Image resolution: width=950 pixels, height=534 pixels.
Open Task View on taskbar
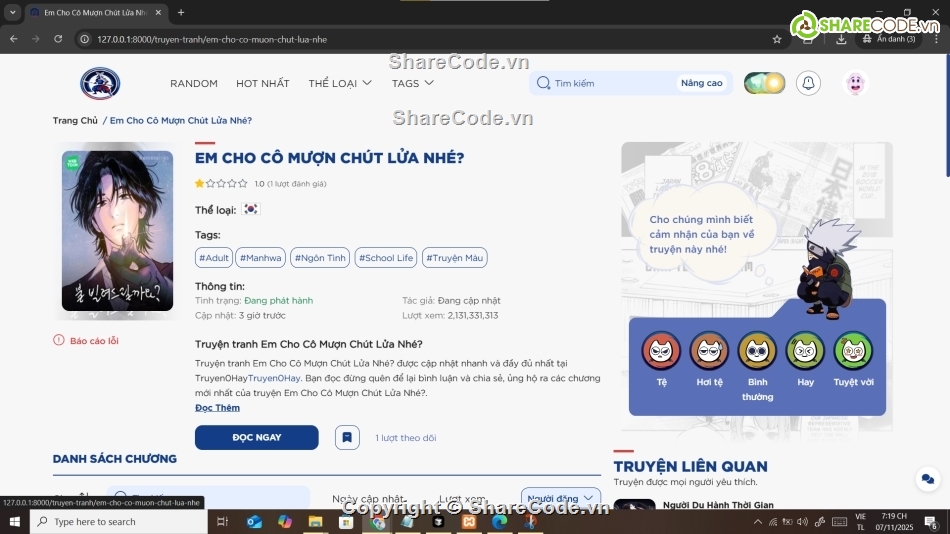[222, 521]
